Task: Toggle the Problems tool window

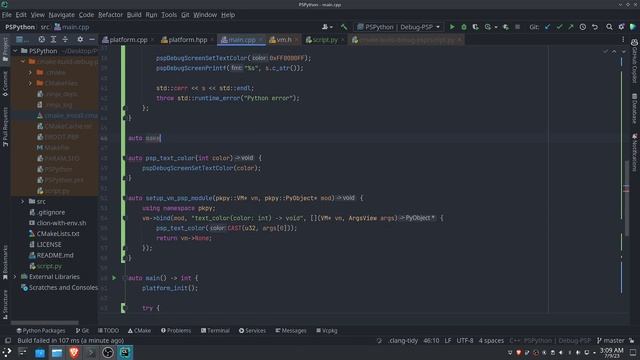Action: [176, 331]
